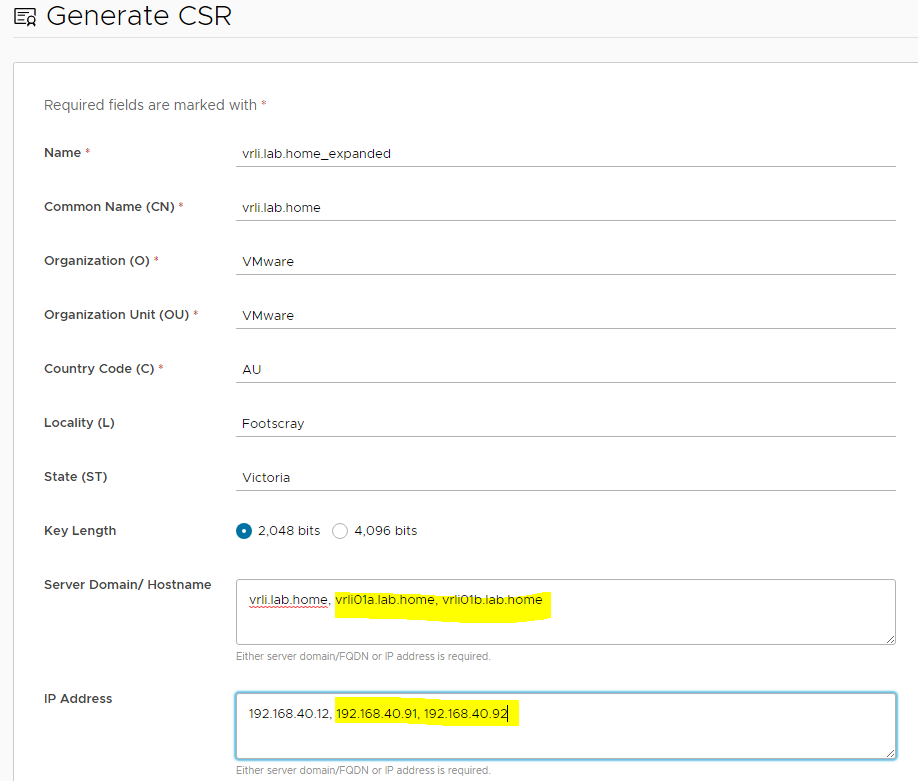This screenshot has height=781, width=918.
Task: Click the IP Address label
Action: [78, 699]
